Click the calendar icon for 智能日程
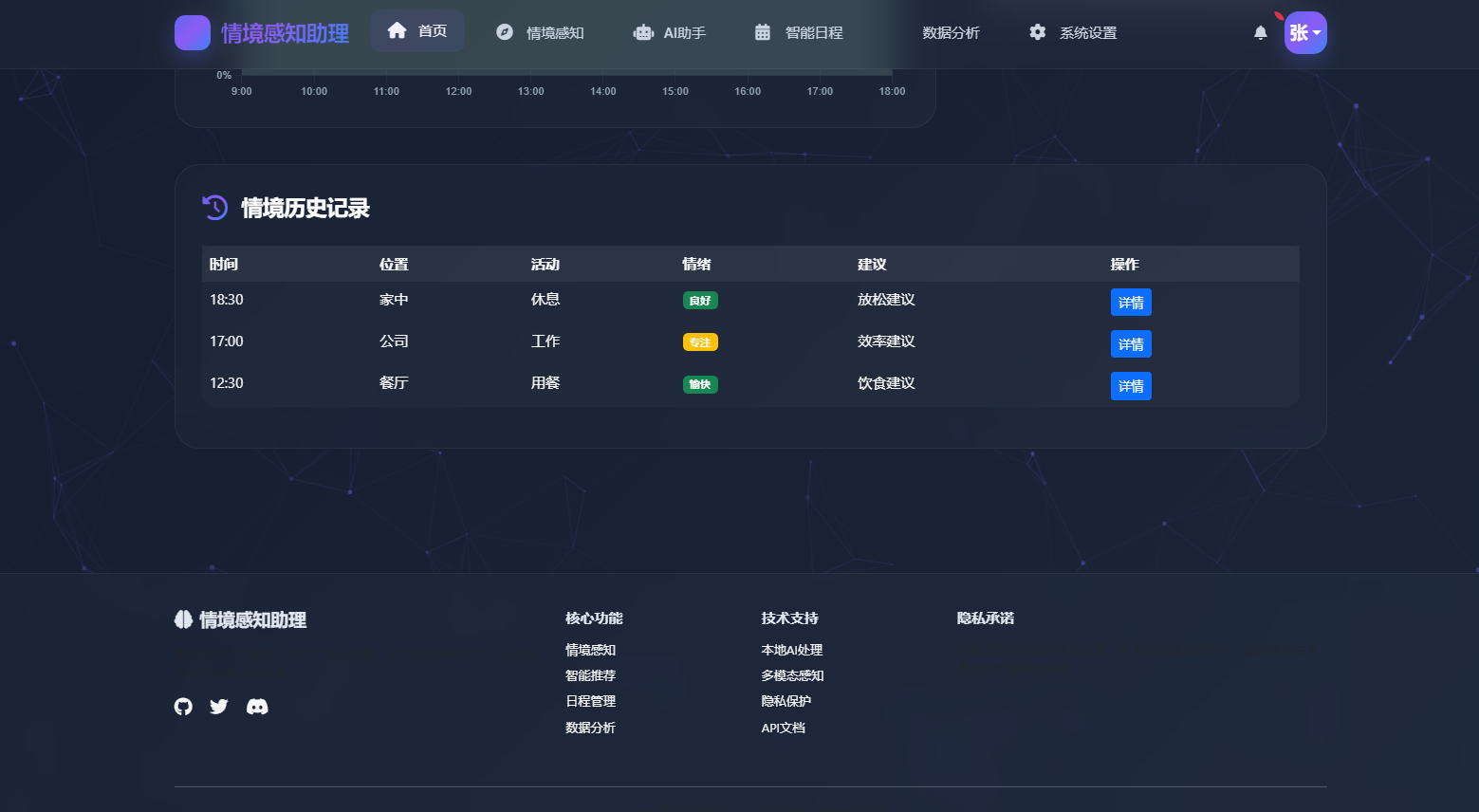This screenshot has width=1479, height=812. point(762,31)
